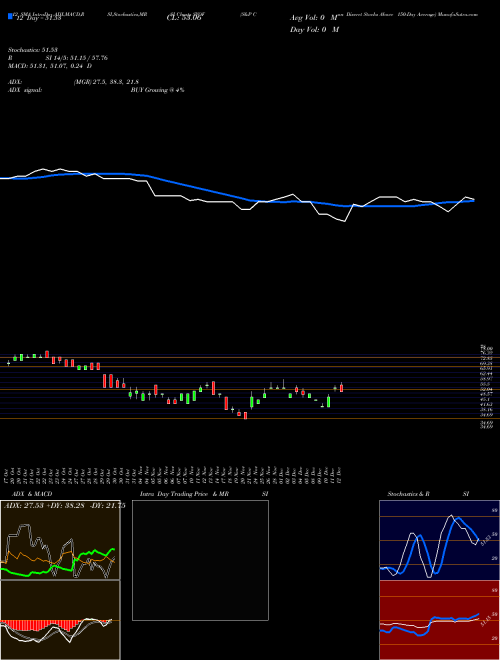
Task: Click inside the empty Intra Day chart box
Action: tap(200, 560)
